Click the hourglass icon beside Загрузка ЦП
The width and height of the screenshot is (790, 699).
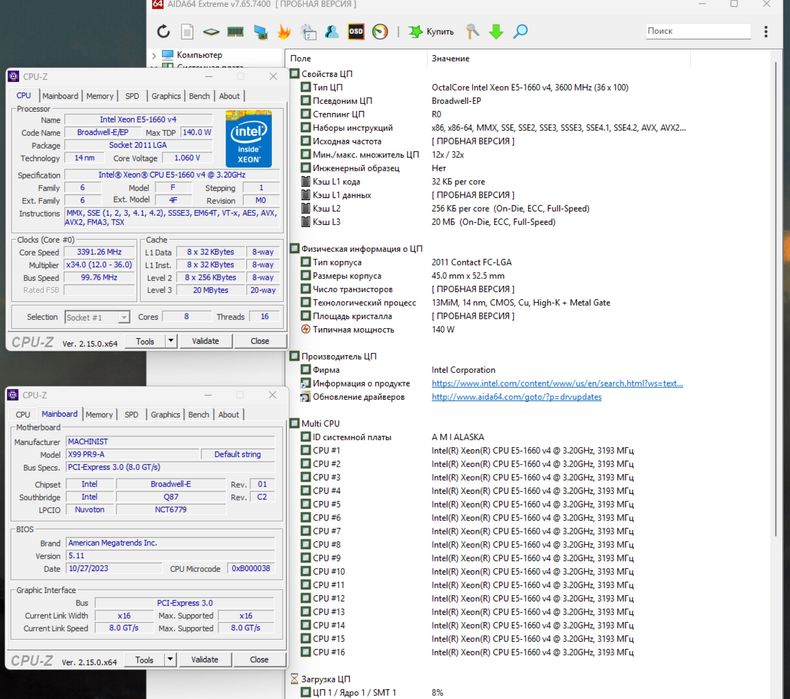click(x=294, y=679)
